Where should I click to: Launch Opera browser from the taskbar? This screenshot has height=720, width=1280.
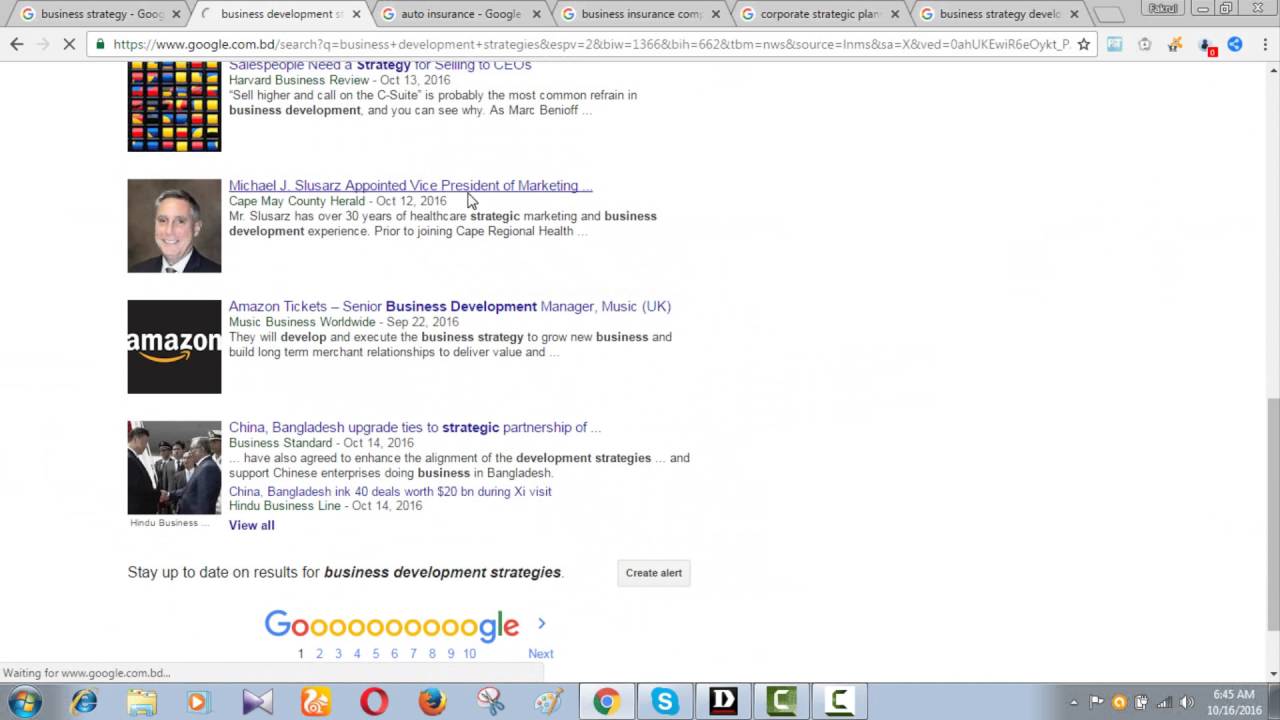pos(374,702)
